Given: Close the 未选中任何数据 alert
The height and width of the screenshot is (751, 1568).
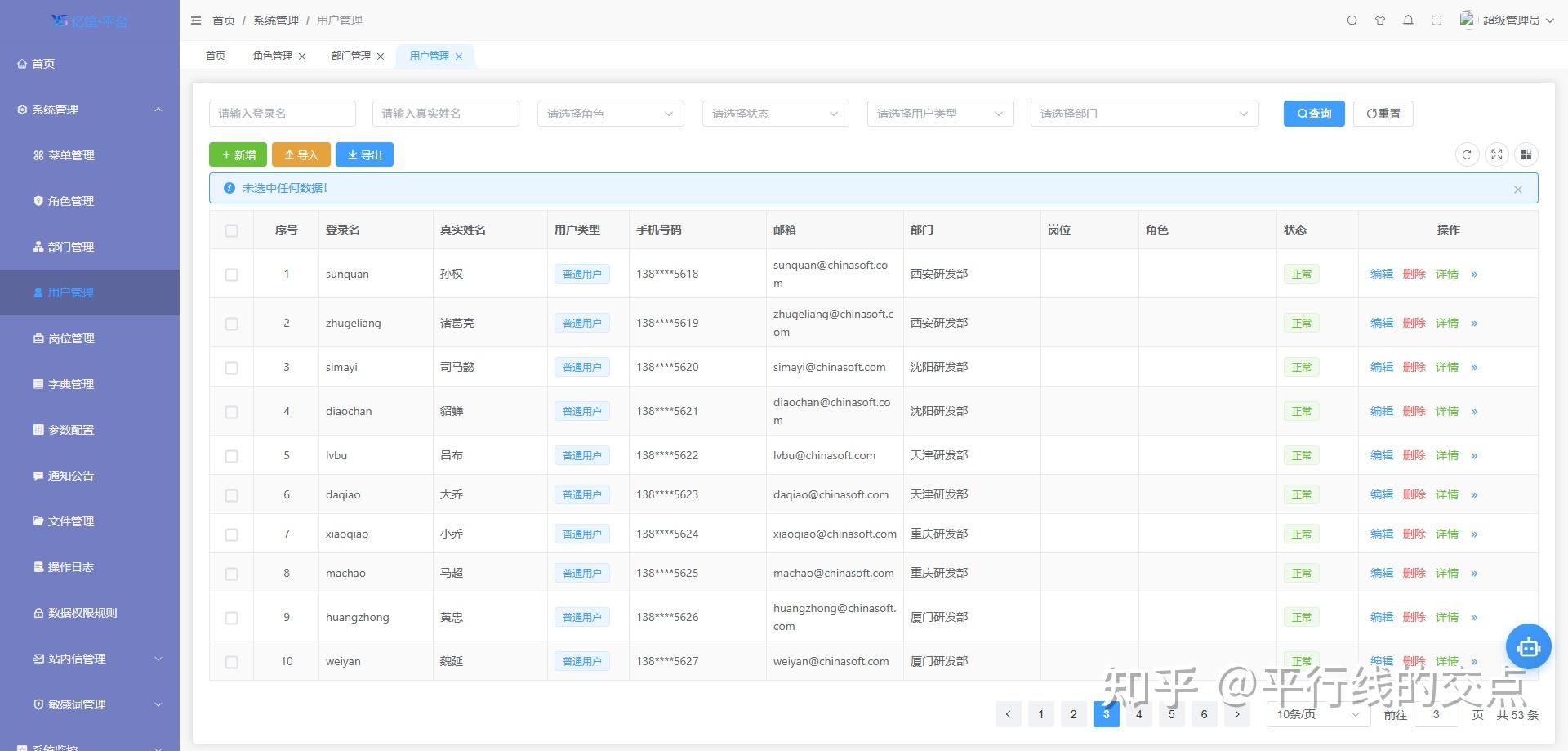Looking at the screenshot, I should pyautogui.click(x=1517, y=189).
